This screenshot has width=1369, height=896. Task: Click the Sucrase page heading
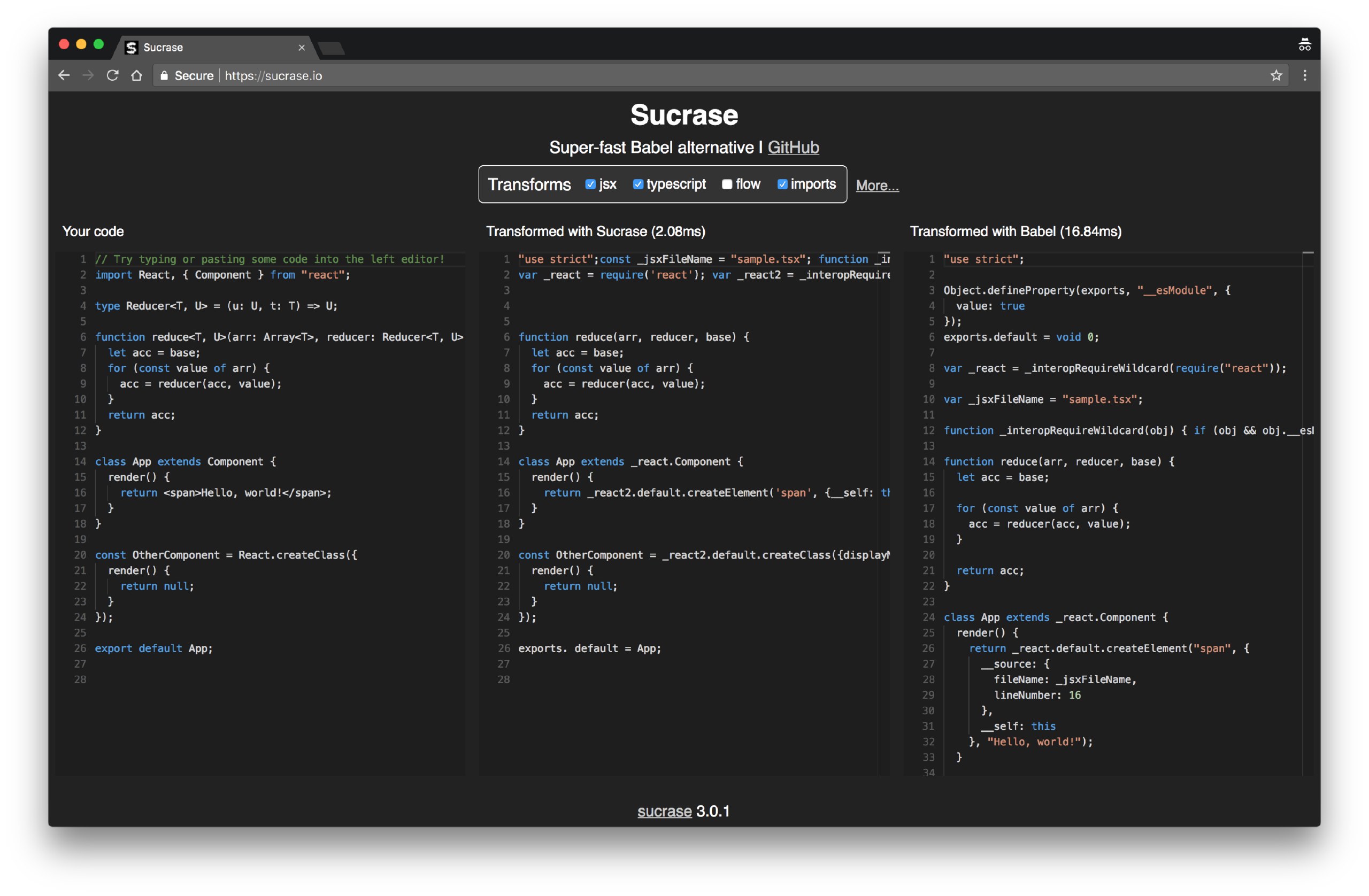tap(684, 114)
